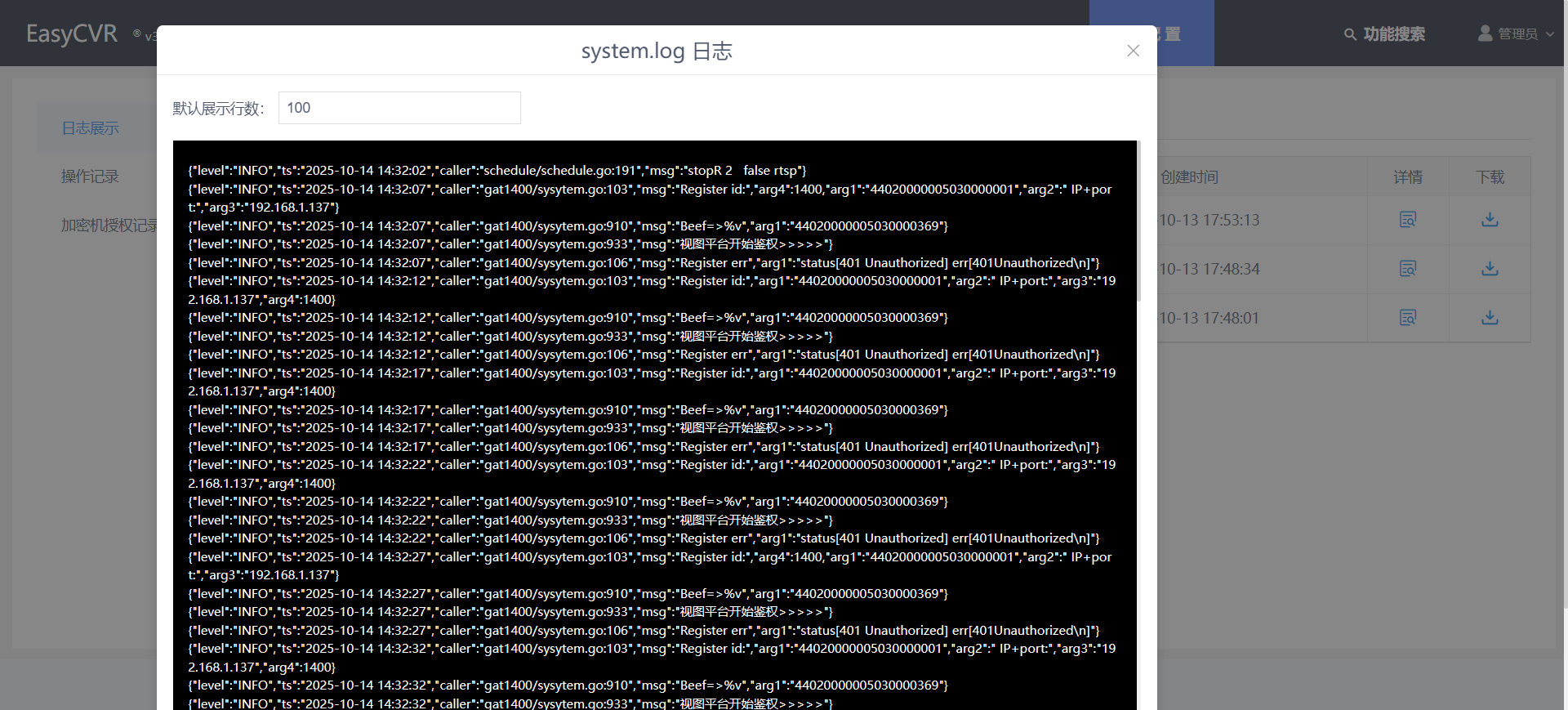Screen dimensions: 1568x710
Task: Select the highlighted 配置 top navigation tab
Action: coord(1184,33)
